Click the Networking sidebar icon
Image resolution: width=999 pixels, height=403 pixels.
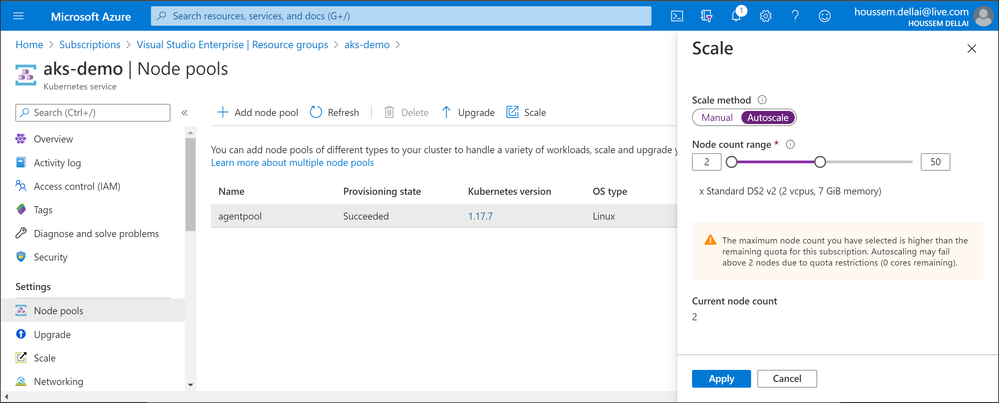(x=21, y=381)
